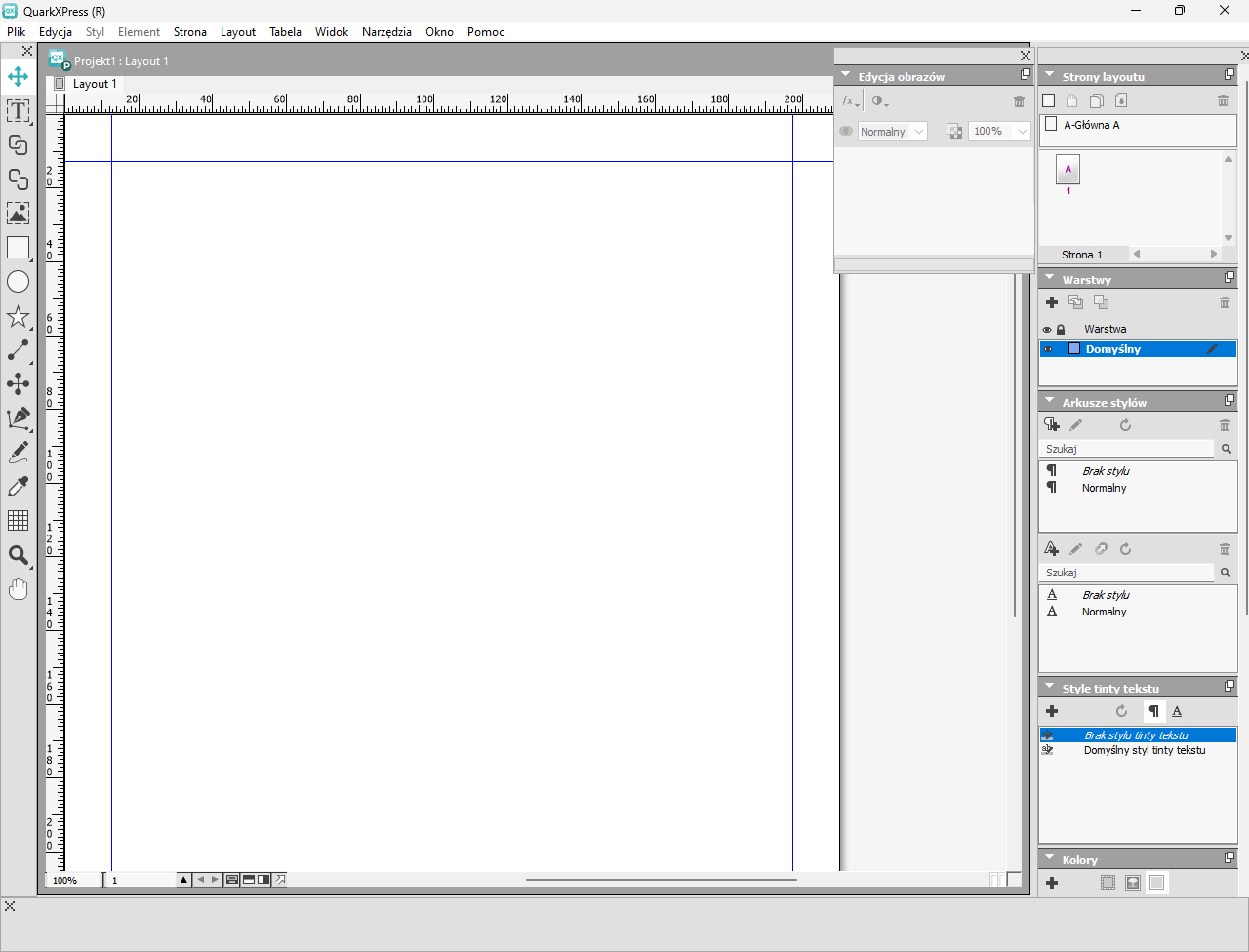1249x952 pixels.
Task: Select the text Linking tool
Action: point(18,145)
